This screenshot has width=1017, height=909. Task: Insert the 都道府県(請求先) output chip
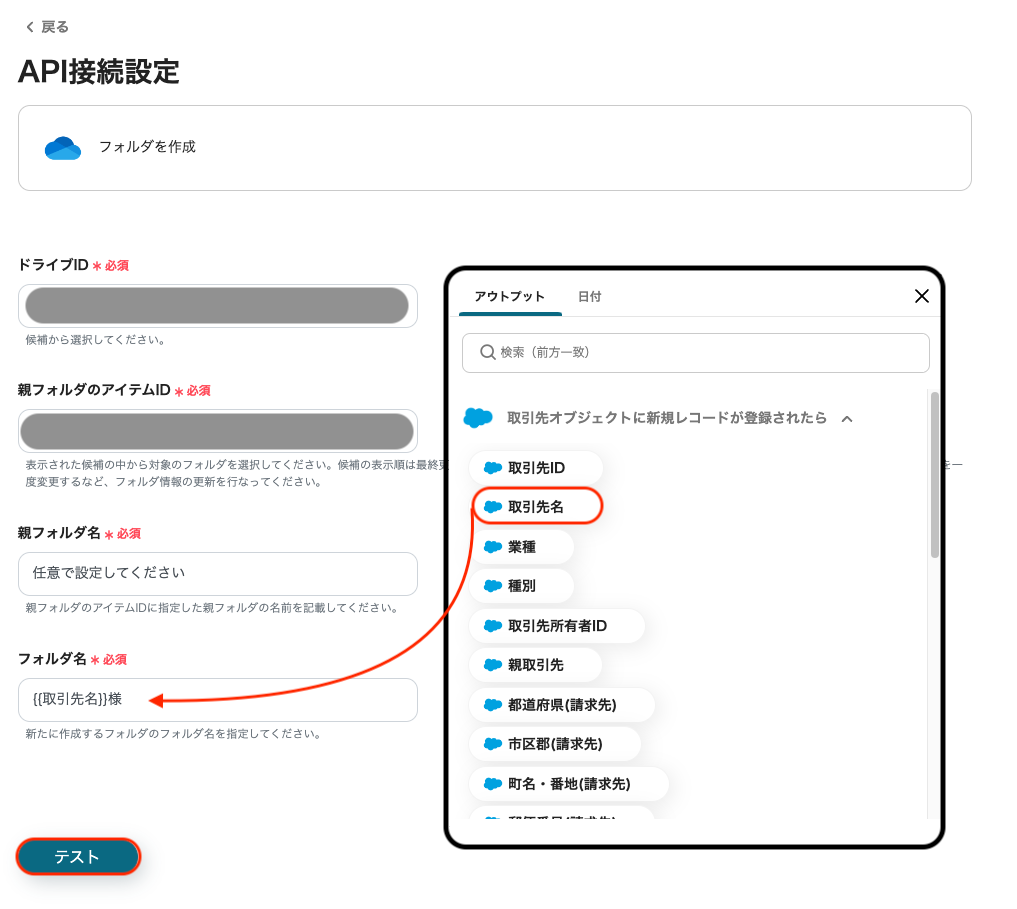[562, 705]
